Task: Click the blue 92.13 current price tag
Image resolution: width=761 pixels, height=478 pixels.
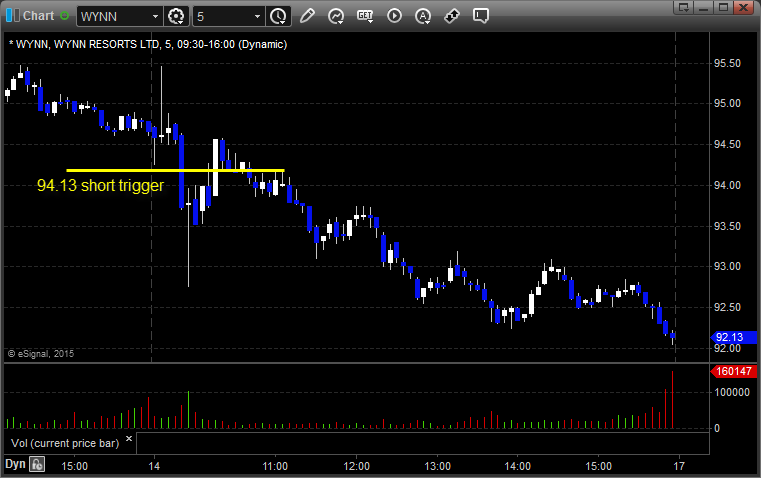Action: click(x=733, y=337)
